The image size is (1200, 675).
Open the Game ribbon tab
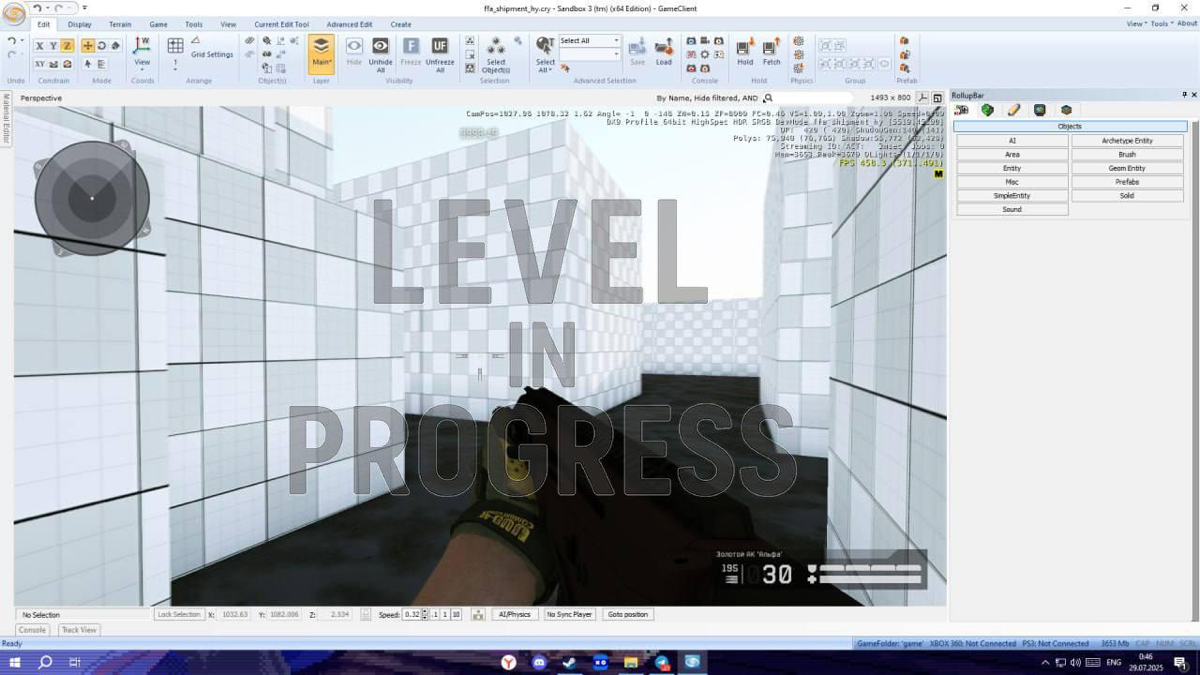(159, 24)
